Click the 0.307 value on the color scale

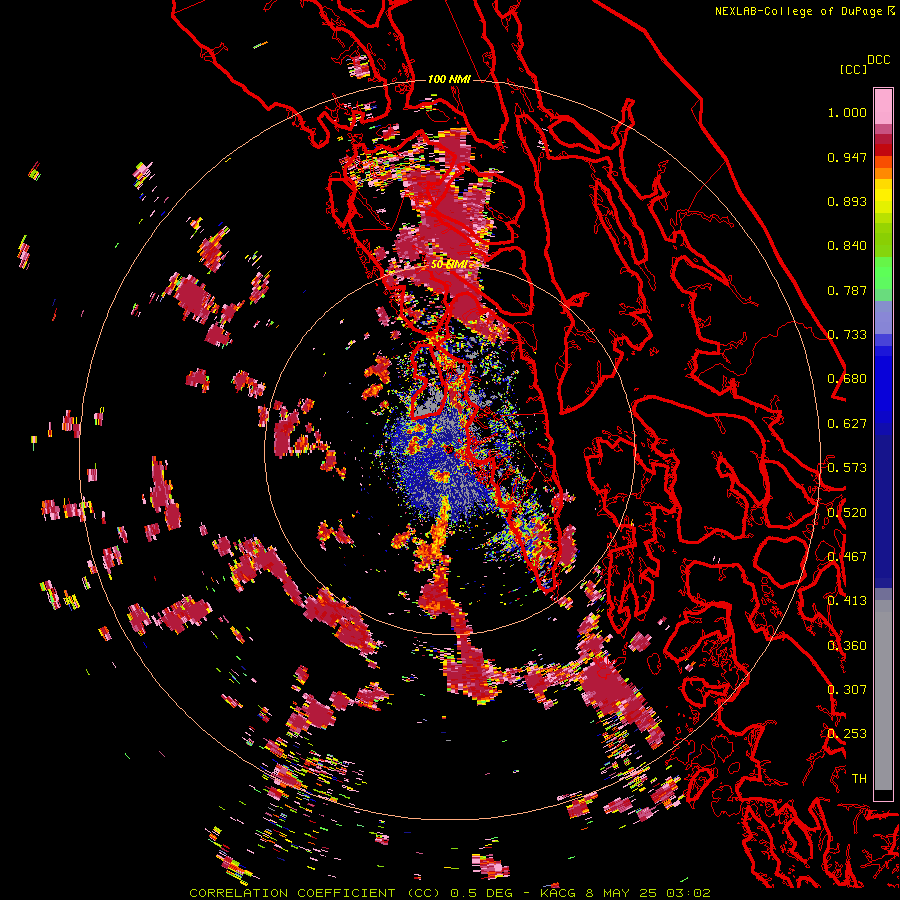click(x=847, y=690)
